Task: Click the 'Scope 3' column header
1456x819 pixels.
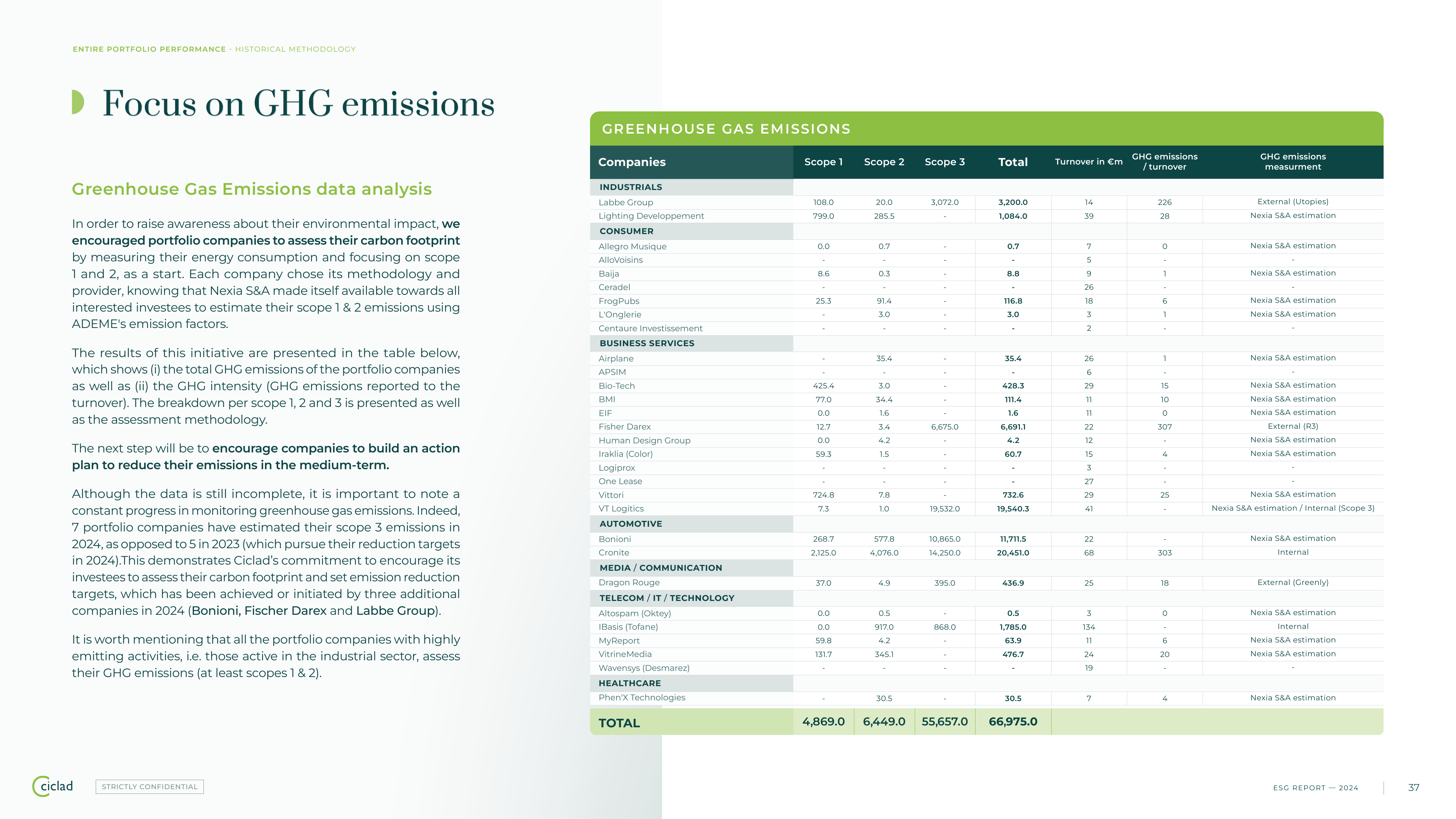Action: point(945,162)
